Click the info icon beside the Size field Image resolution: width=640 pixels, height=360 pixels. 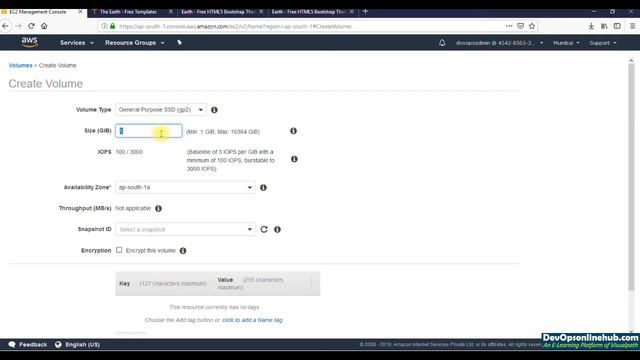(x=293, y=131)
